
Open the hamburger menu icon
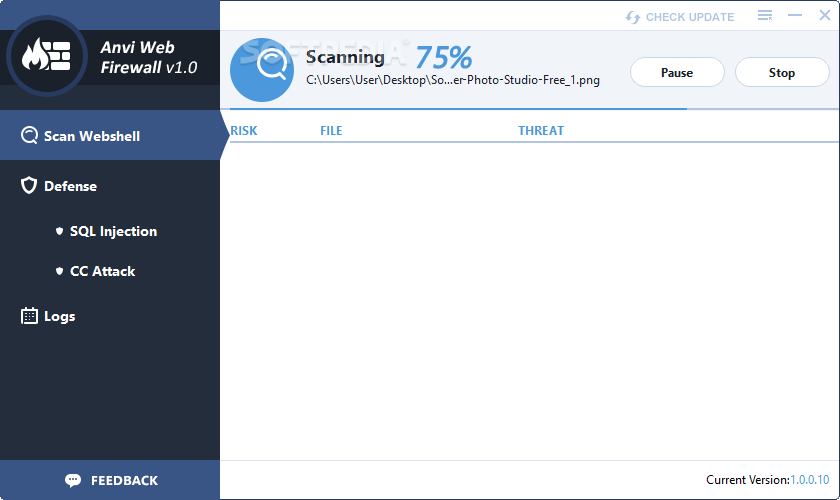coord(765,16)
